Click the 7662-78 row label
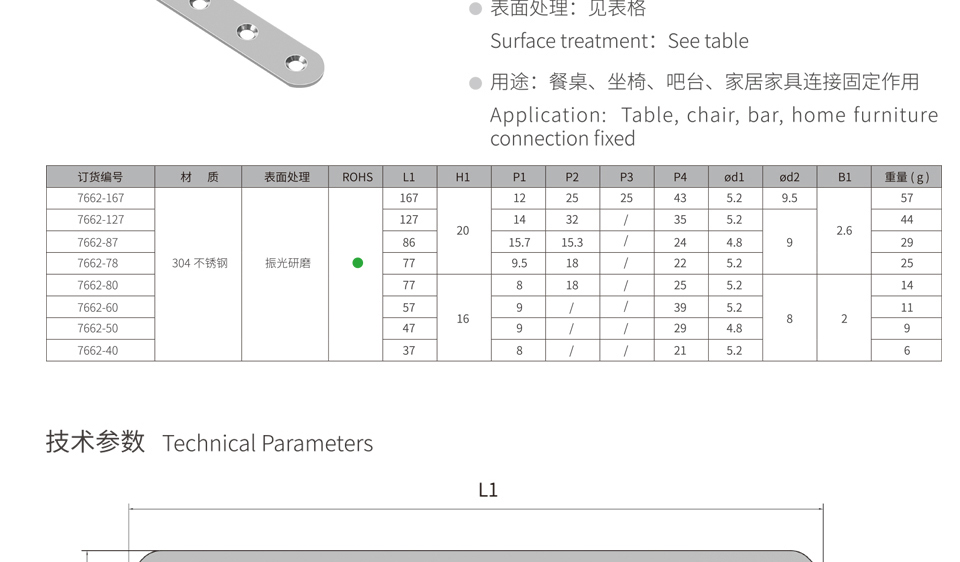 pos(98,263)
